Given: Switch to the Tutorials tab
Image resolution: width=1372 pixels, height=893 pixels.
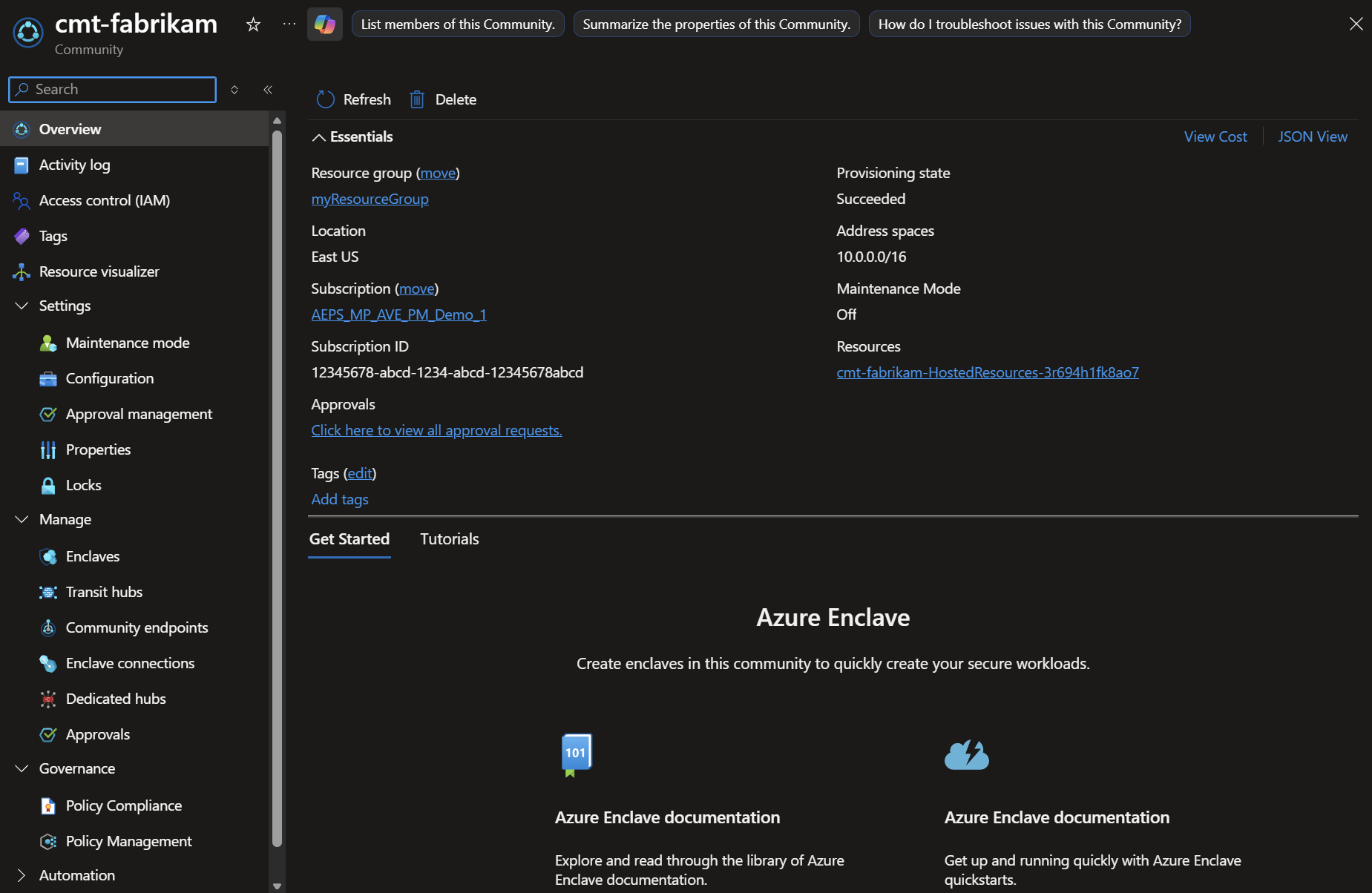Looking at the screenshot, I should pos(450,539).
